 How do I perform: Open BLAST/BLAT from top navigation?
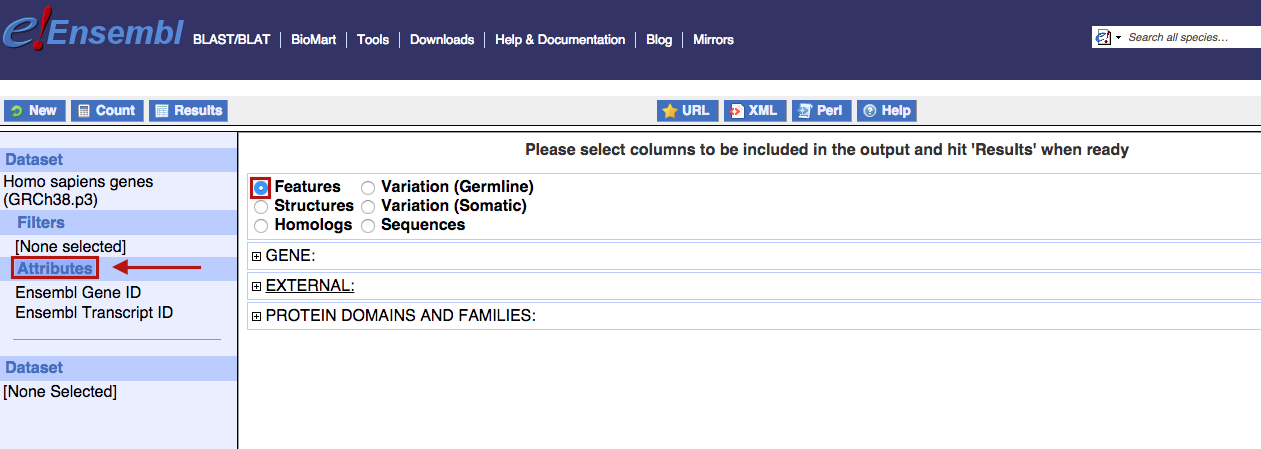tap(231, 40)
